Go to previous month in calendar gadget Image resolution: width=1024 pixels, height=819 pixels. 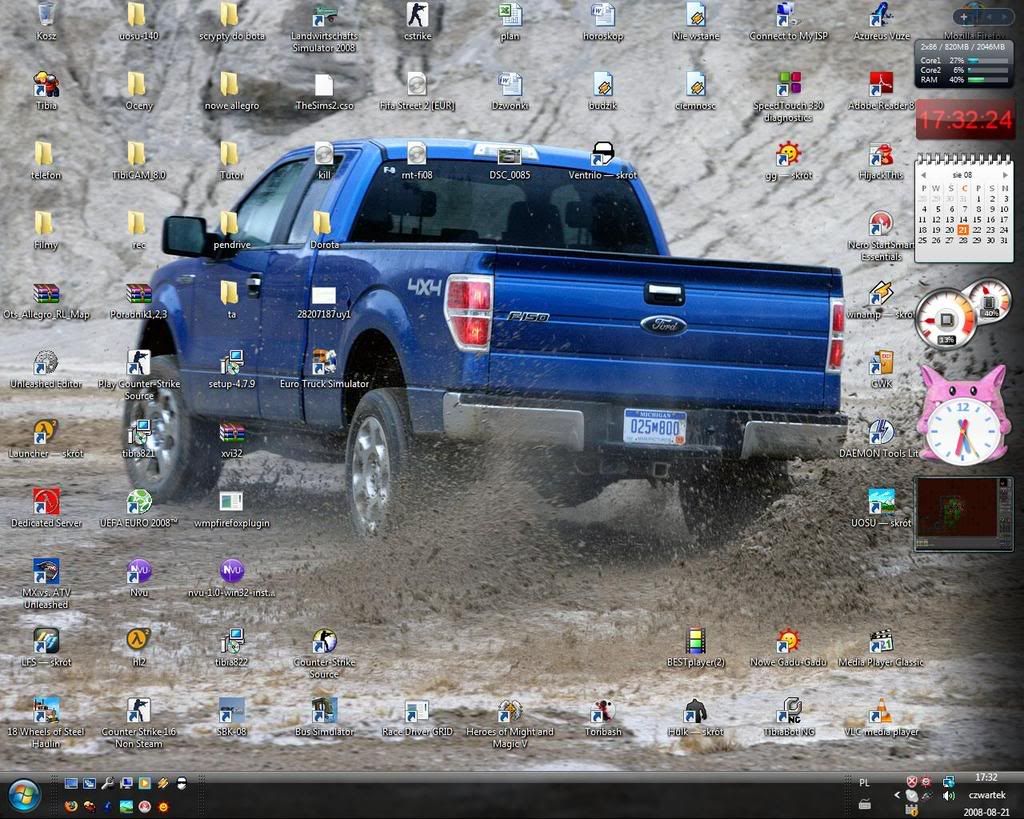[923, 175]
